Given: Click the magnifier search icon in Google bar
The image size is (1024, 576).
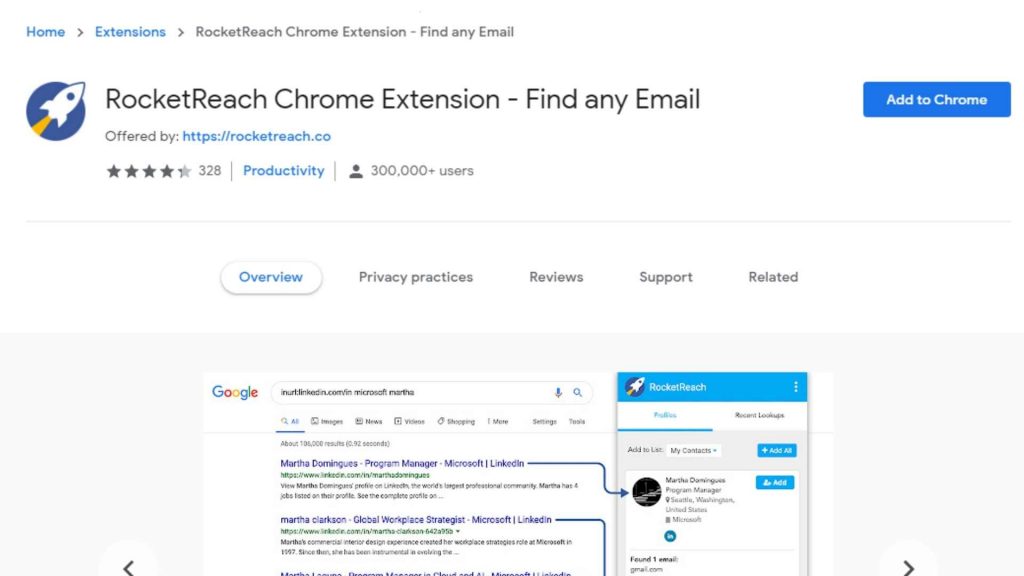Looking at the screenshot, I should [578, 393].
